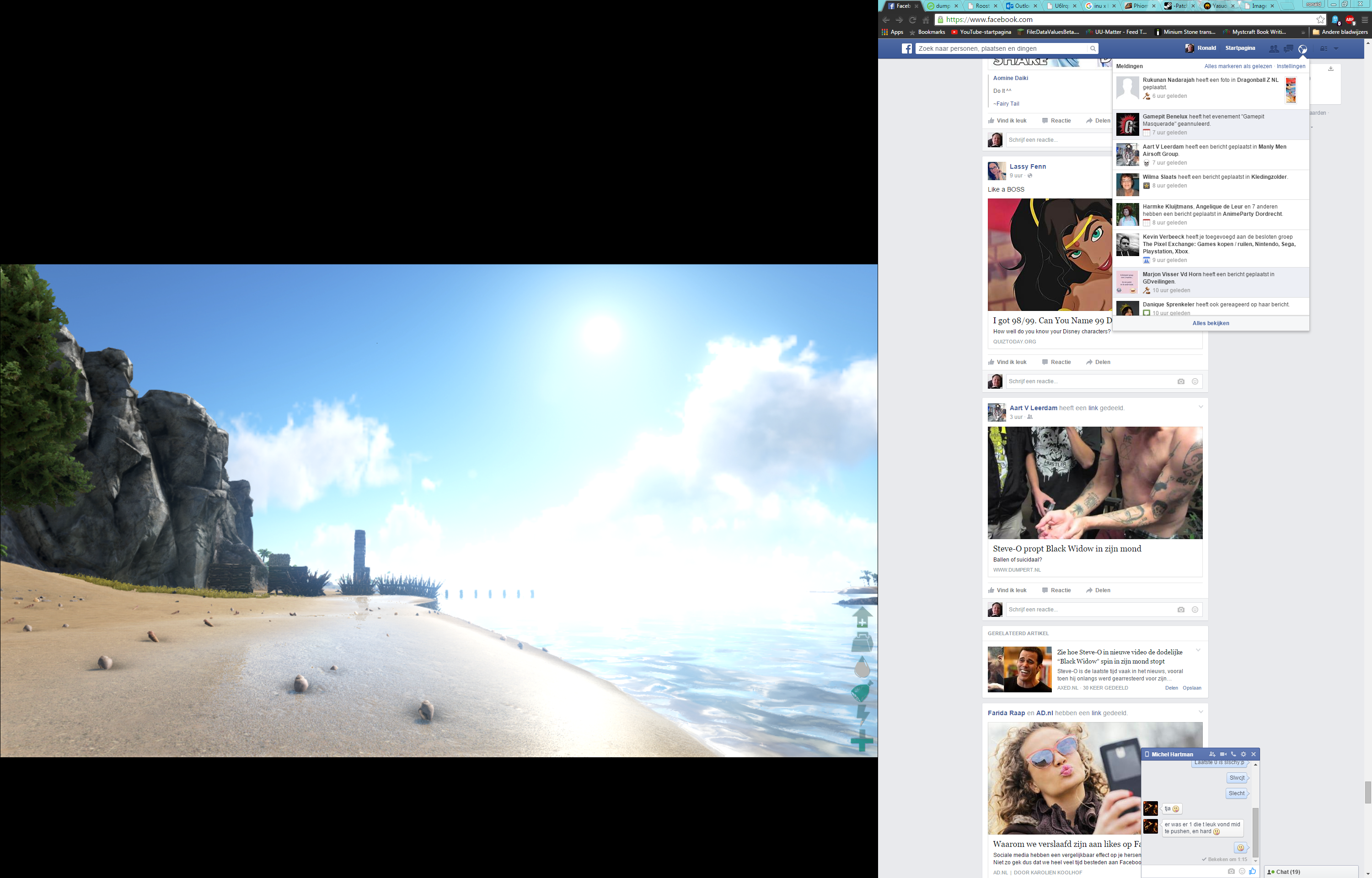Open Wilma Slaats Kledingzolder notification
This screenshot has width=1372, height=878.
pyautogui.click(x=1211, y=185)
